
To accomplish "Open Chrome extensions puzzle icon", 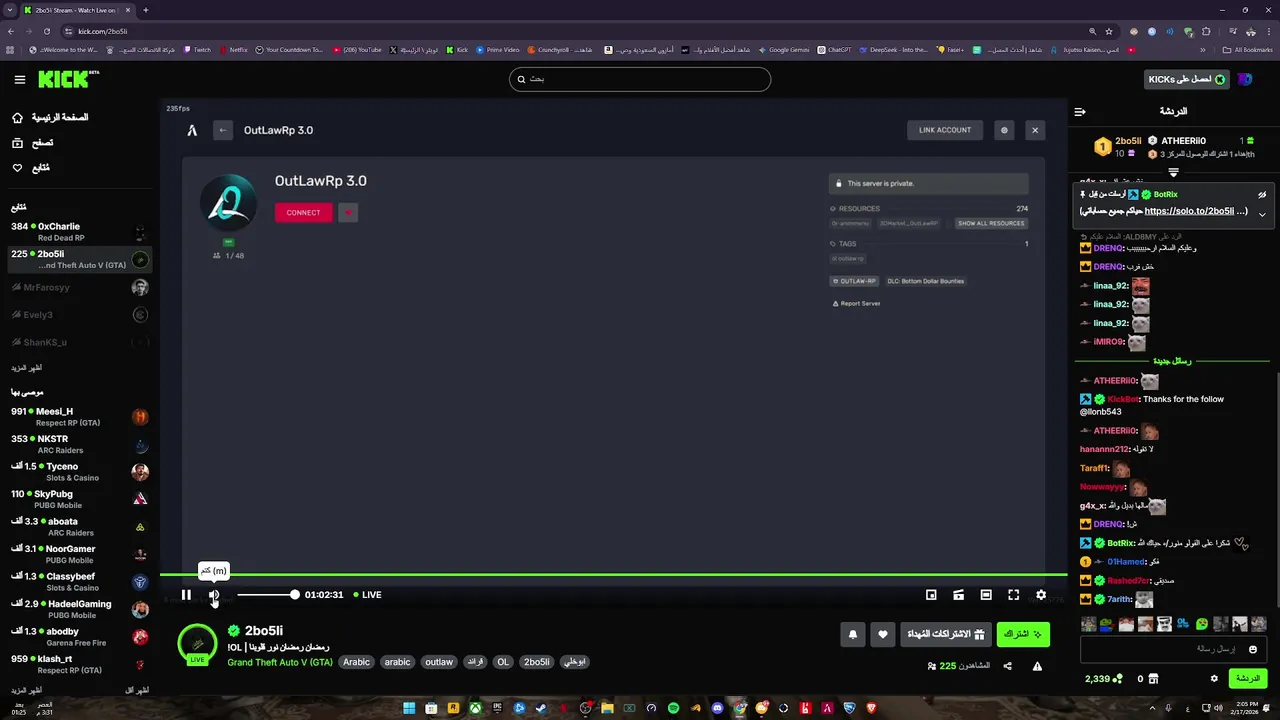I will [1206, 31].
